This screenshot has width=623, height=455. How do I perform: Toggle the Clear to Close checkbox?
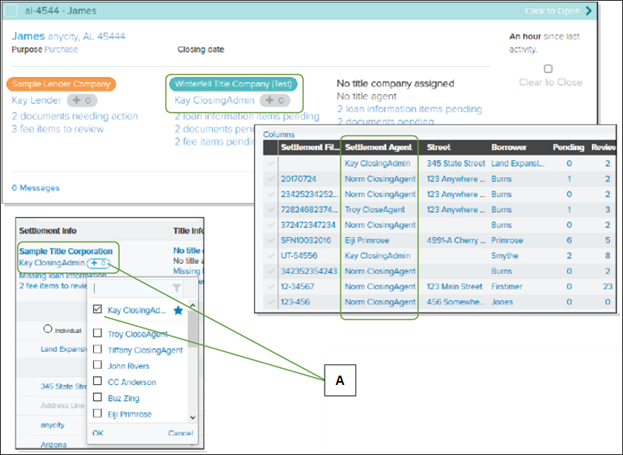tap(548, 69)
